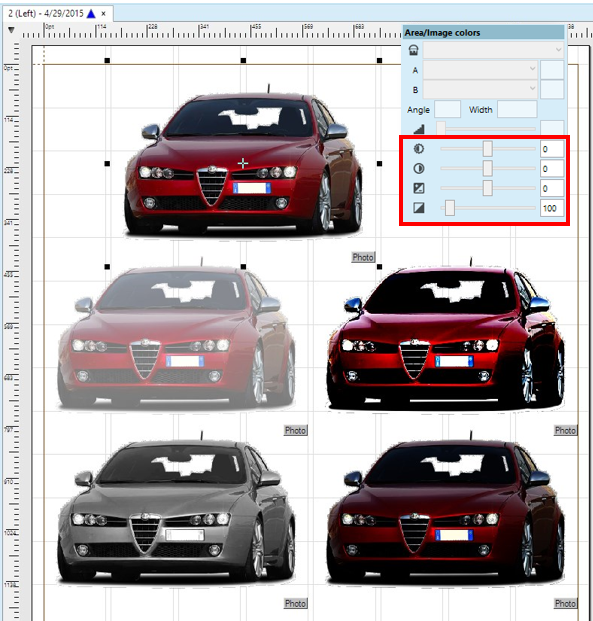Click the gradient wedge value field
Screen dimensions: 593x621
point(552,128)
